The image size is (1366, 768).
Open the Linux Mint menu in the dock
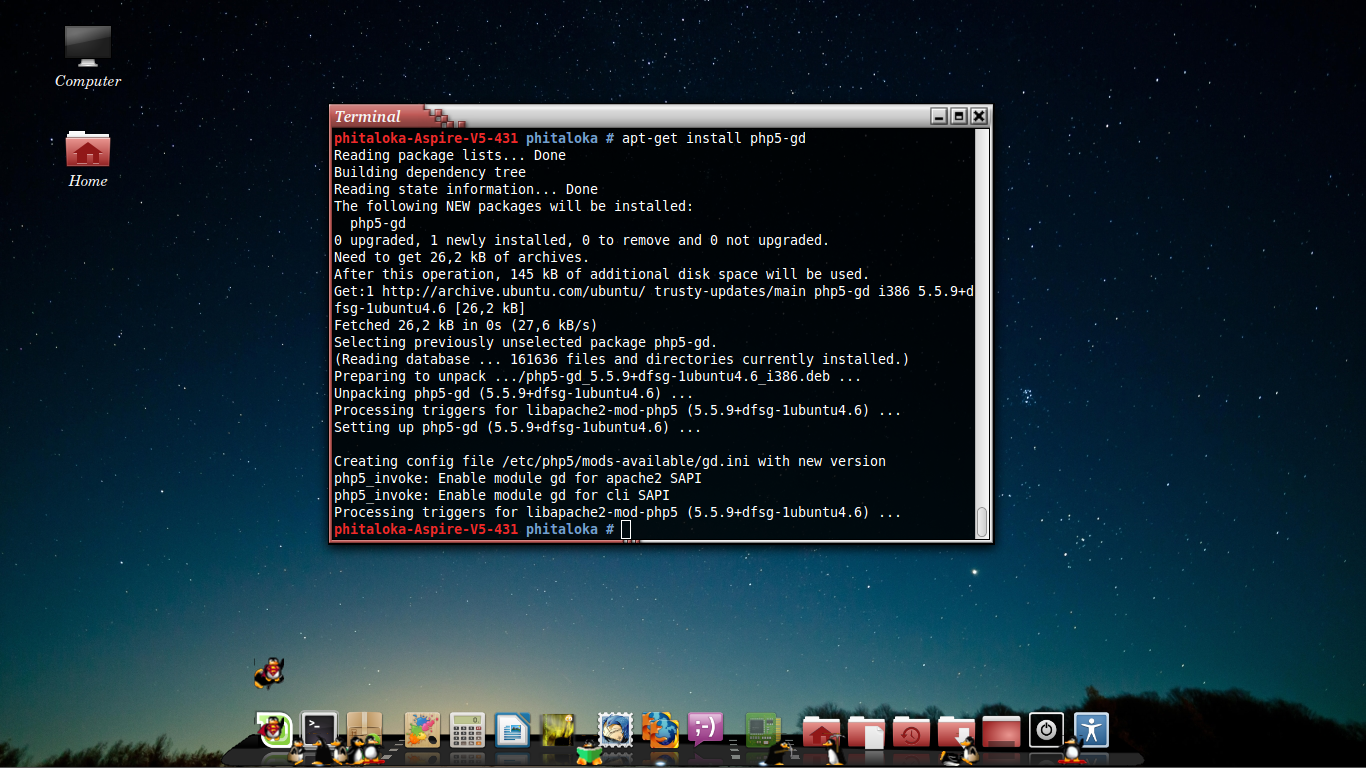[x=274, y=730]
